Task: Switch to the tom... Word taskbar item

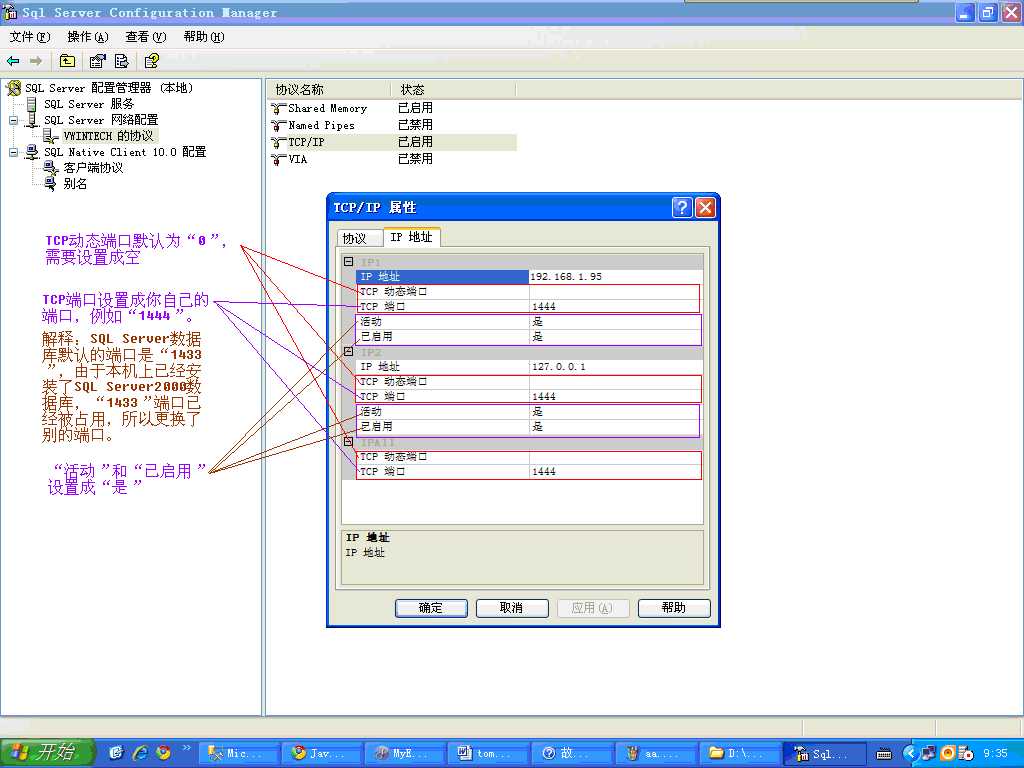Action: (488, 754)
